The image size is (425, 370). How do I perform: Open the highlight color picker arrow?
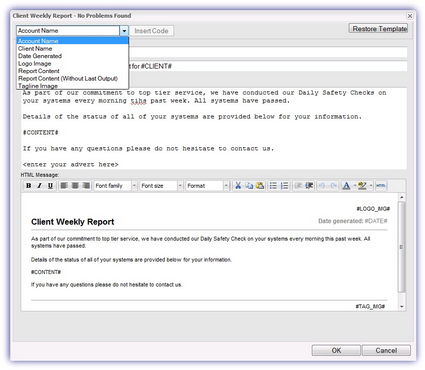coord(371,186)
